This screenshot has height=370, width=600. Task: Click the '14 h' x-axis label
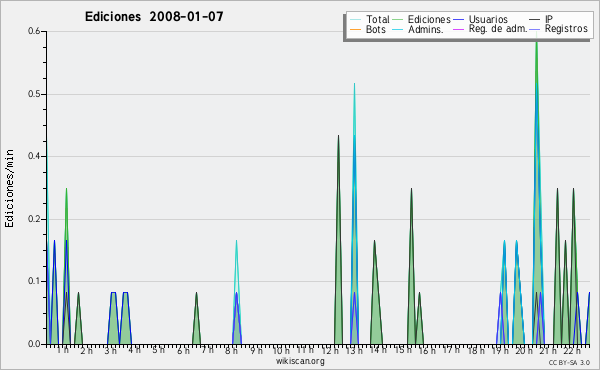coord(378,350)
